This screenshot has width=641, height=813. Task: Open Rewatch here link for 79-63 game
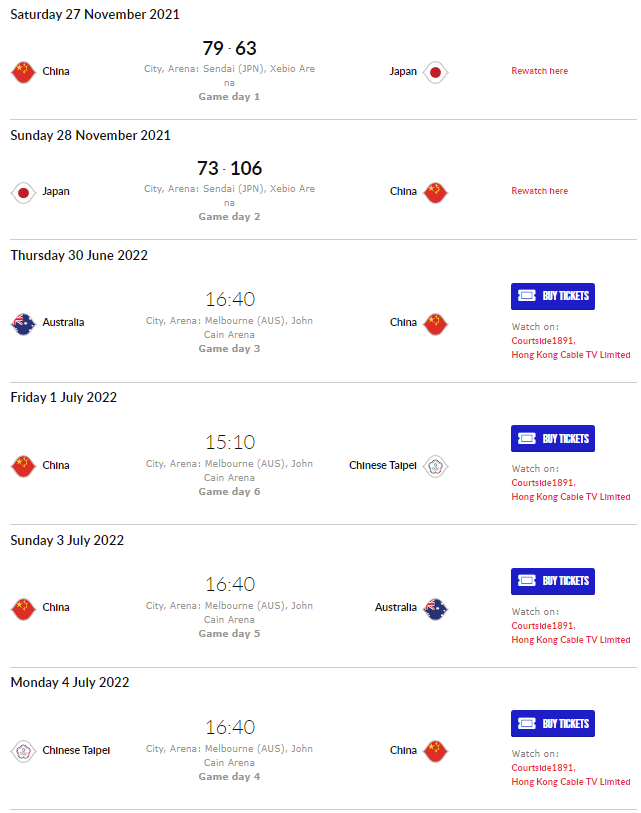(539, 71)
